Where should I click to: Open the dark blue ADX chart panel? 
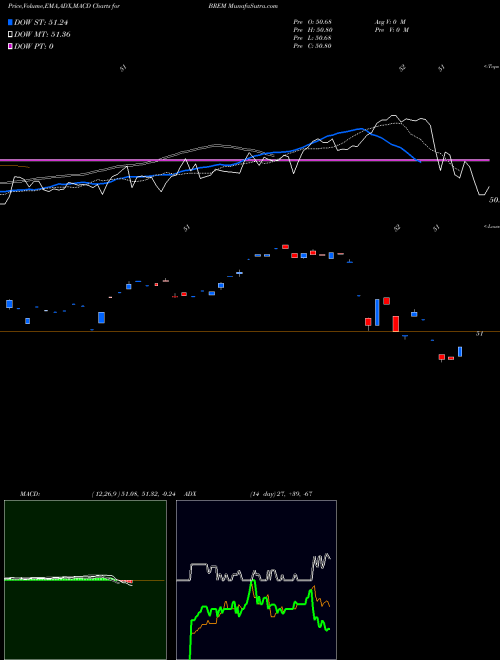(x=256, y=580)
